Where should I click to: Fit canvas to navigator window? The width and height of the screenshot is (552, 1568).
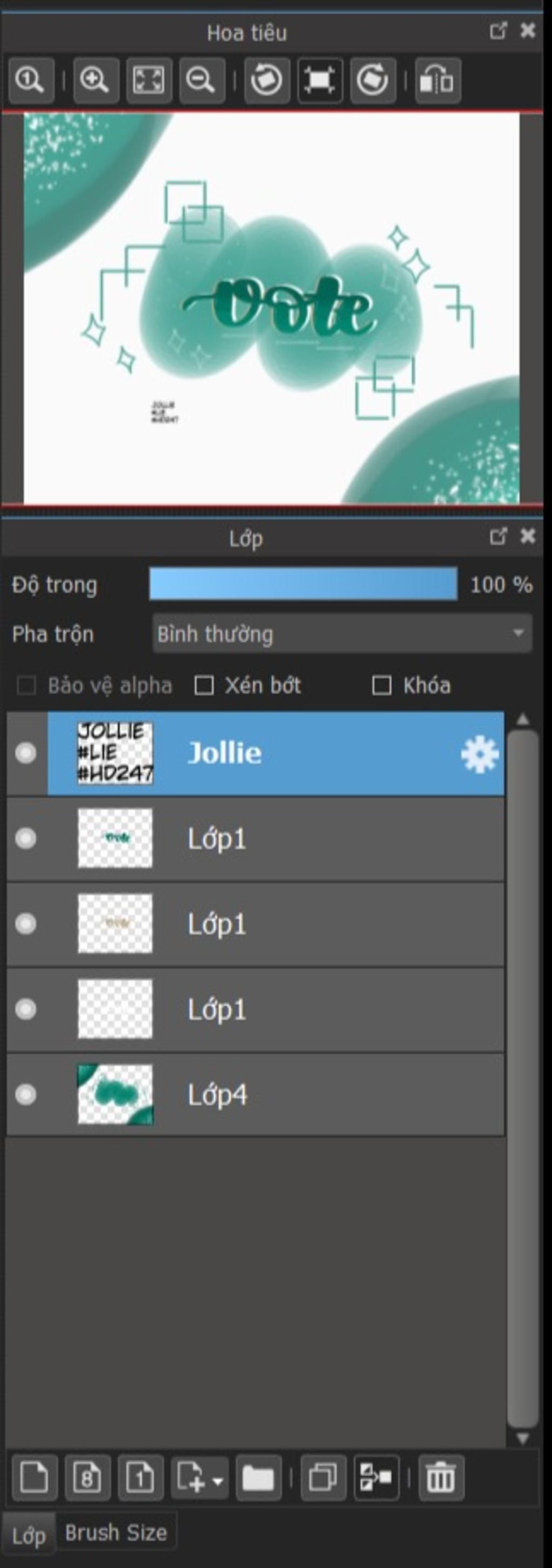coord(149,80)
